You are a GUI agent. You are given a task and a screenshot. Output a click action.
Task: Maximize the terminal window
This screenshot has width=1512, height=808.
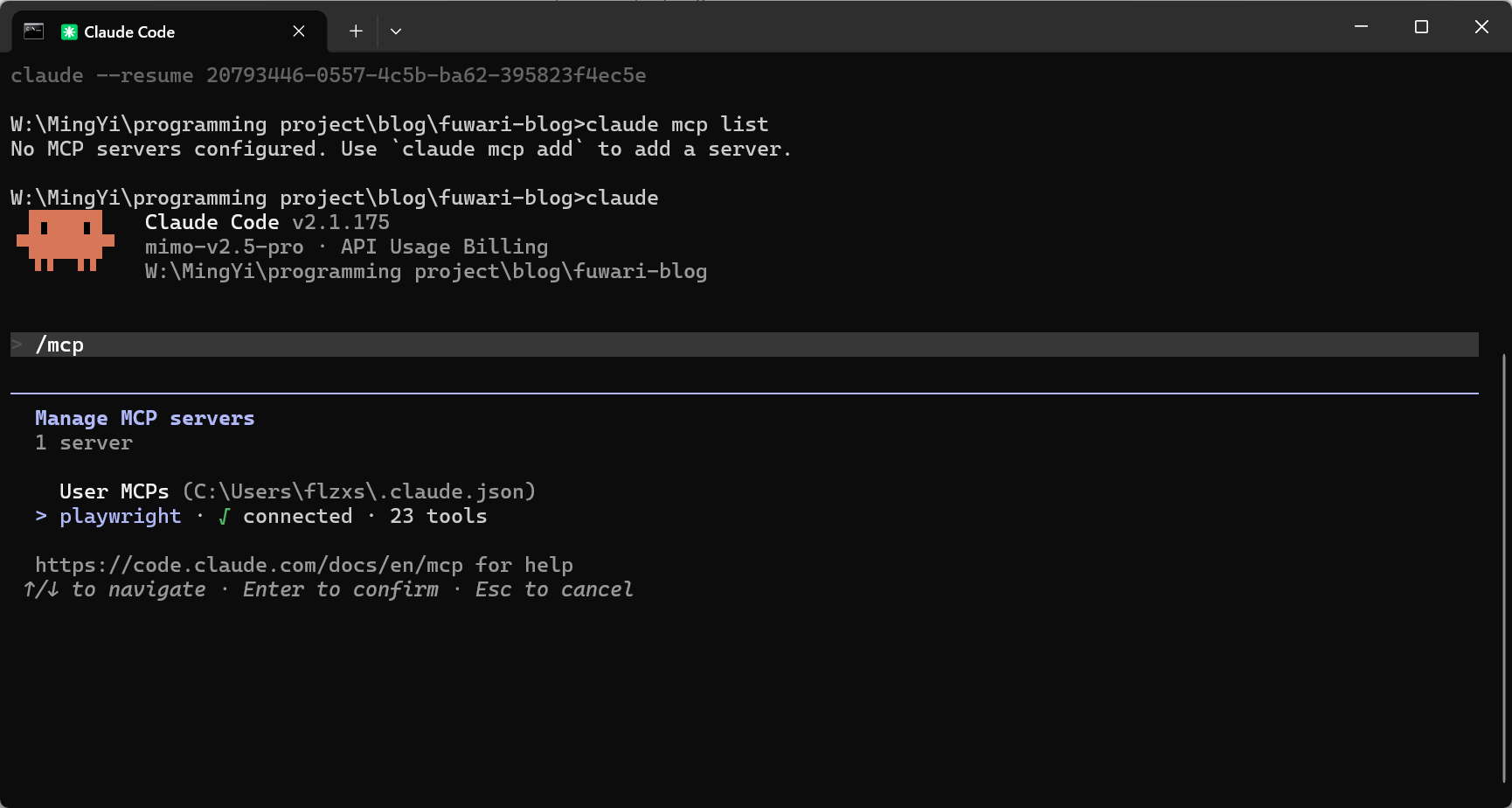pos(1421,27)
